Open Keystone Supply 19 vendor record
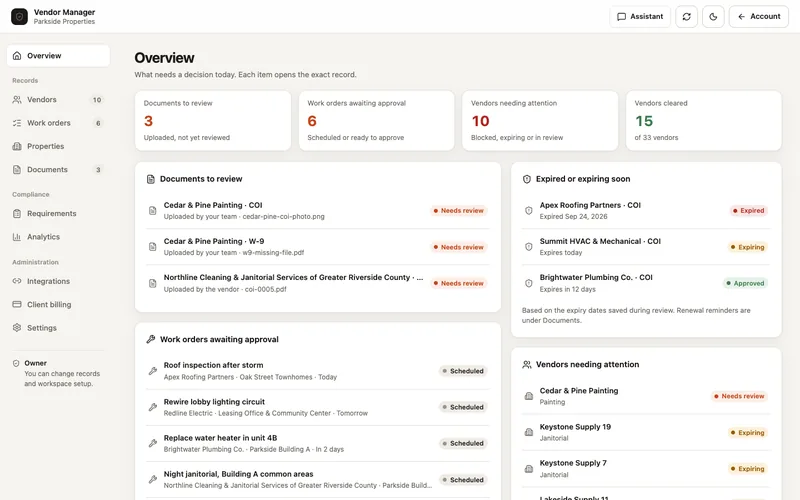Viewport: 800px width, 500px height. point(646,432)
